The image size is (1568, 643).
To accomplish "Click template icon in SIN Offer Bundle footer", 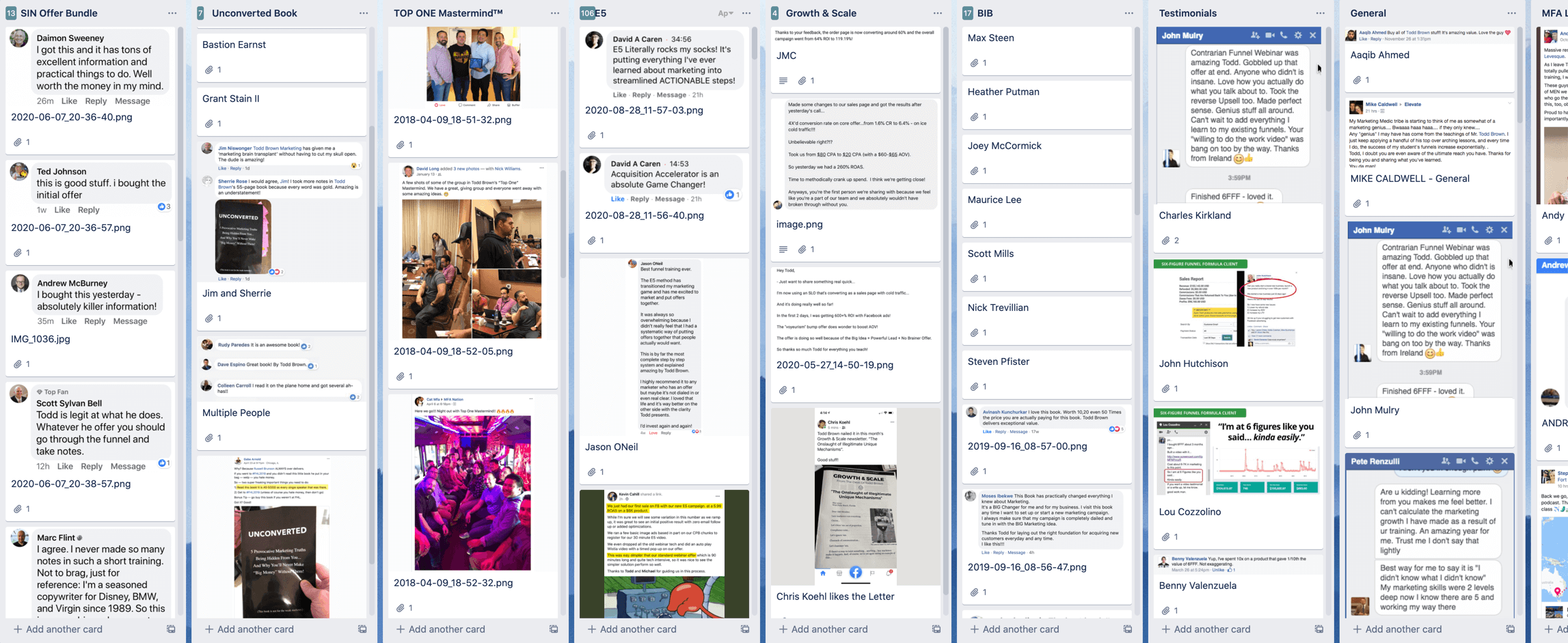I will point(171,629).
